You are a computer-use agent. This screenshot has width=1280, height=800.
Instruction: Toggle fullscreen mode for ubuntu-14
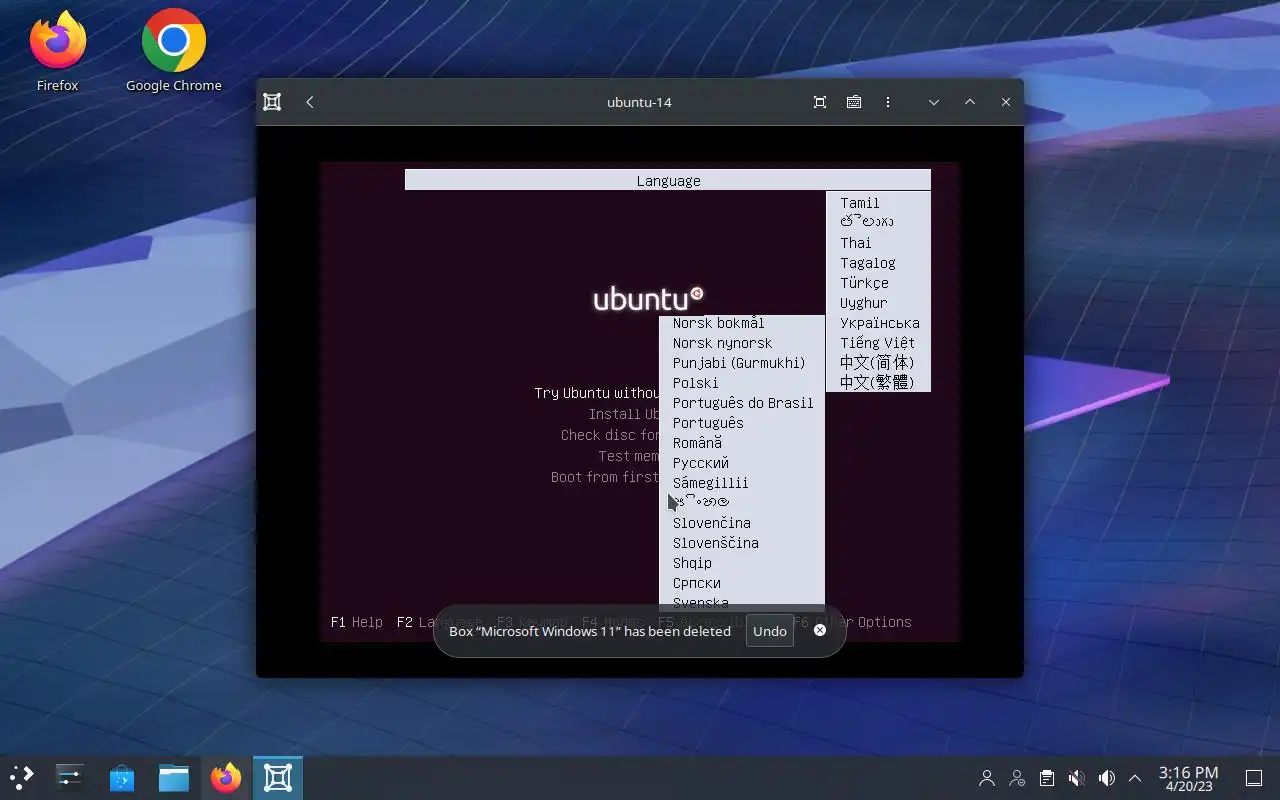click(x=820, y=102)
